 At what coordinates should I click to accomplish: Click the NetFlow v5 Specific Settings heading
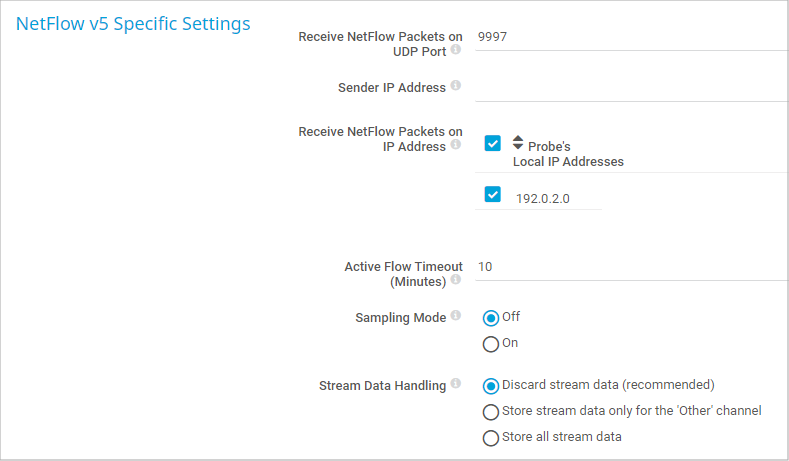[x=133, y=24]
